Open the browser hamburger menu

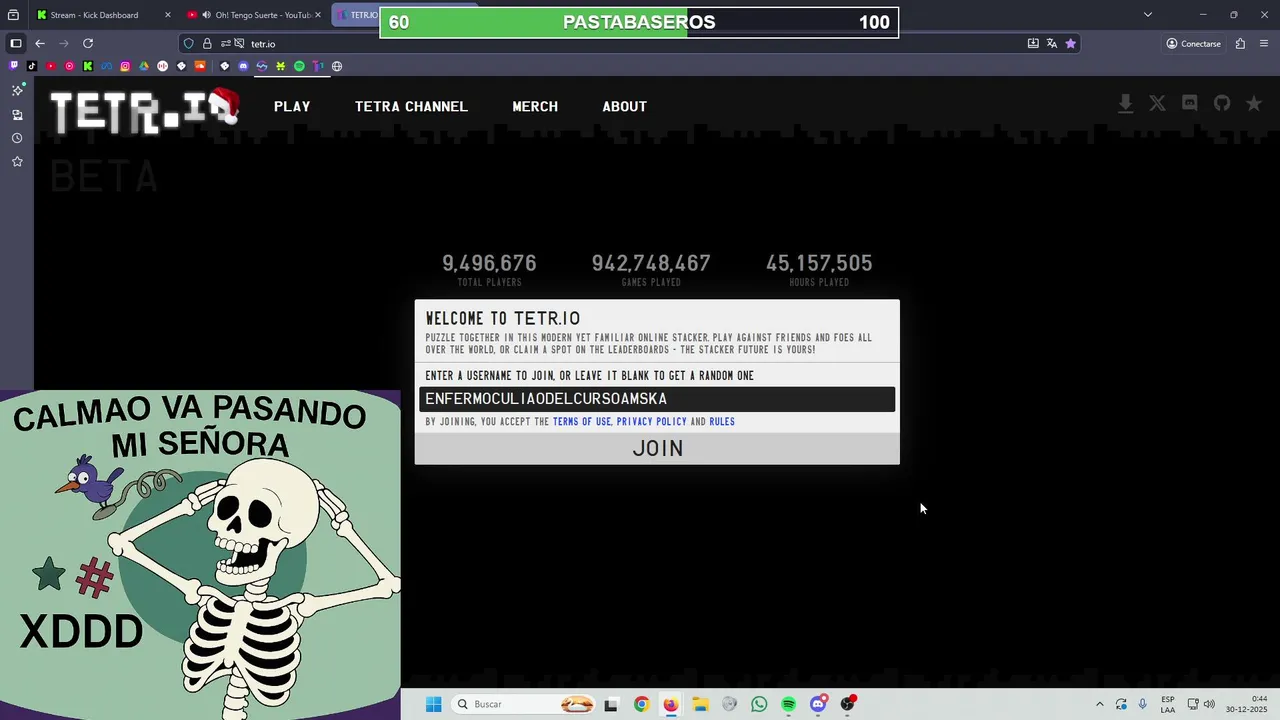tap(1264, 43)
